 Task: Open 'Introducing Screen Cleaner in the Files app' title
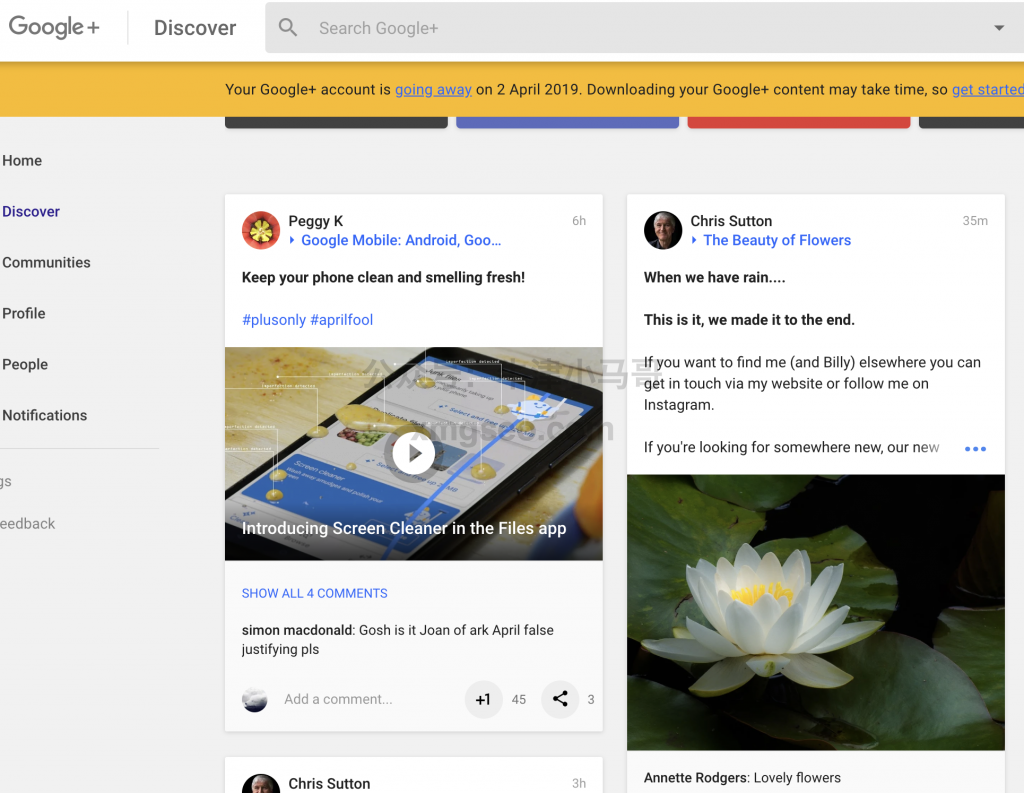tap(404, 528)
